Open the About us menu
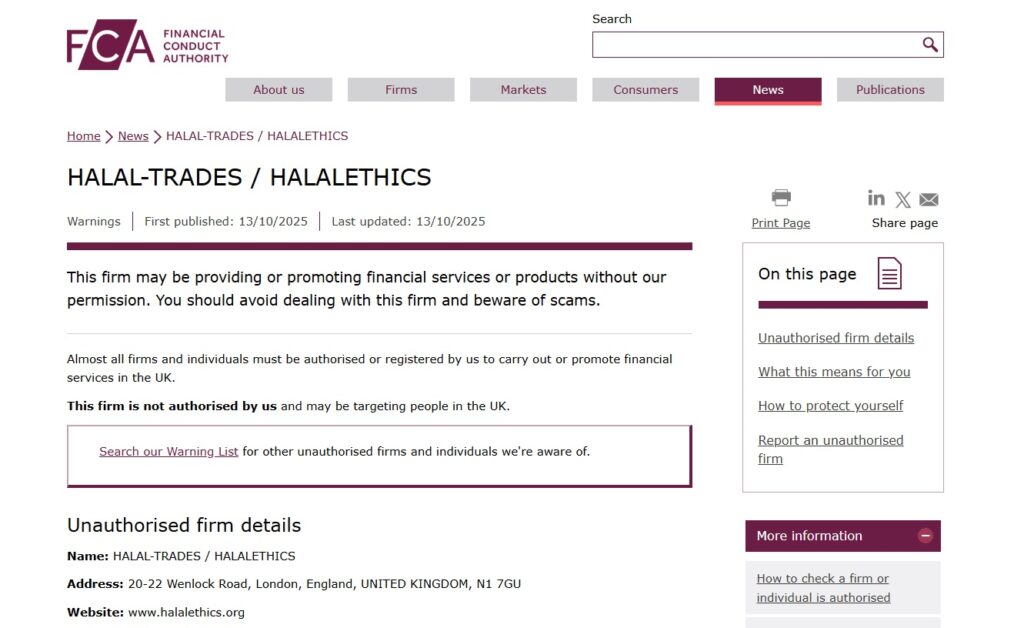The image size is (1024, 628). click(x=278, y=90)
